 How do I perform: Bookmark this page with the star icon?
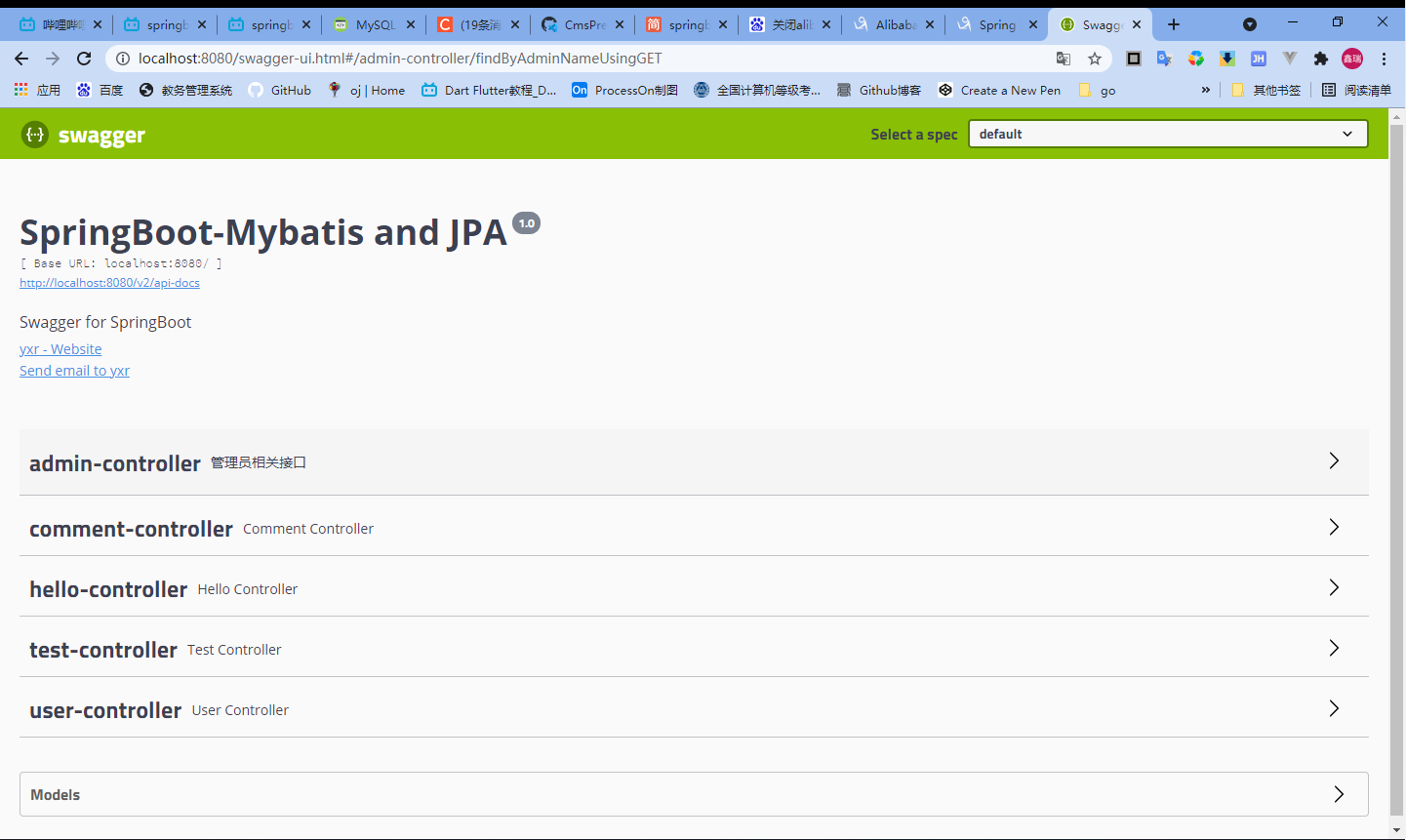(1095, 59)
